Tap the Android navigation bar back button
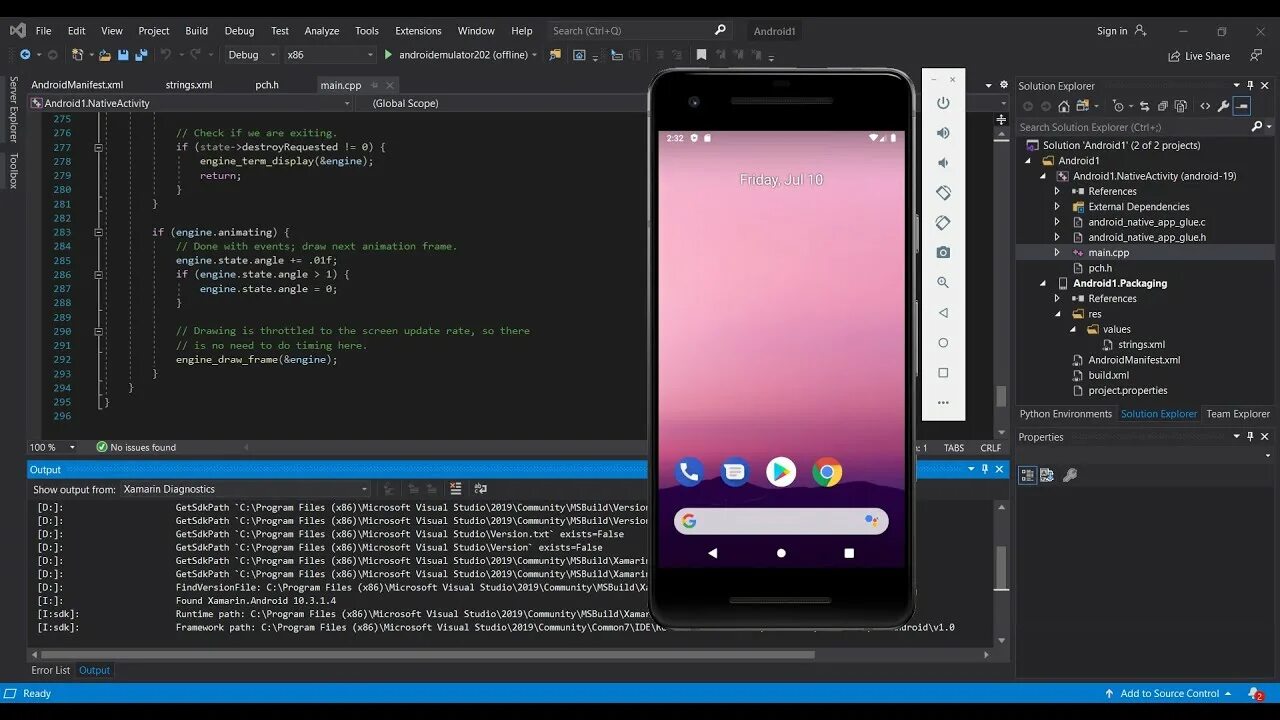 713,553
